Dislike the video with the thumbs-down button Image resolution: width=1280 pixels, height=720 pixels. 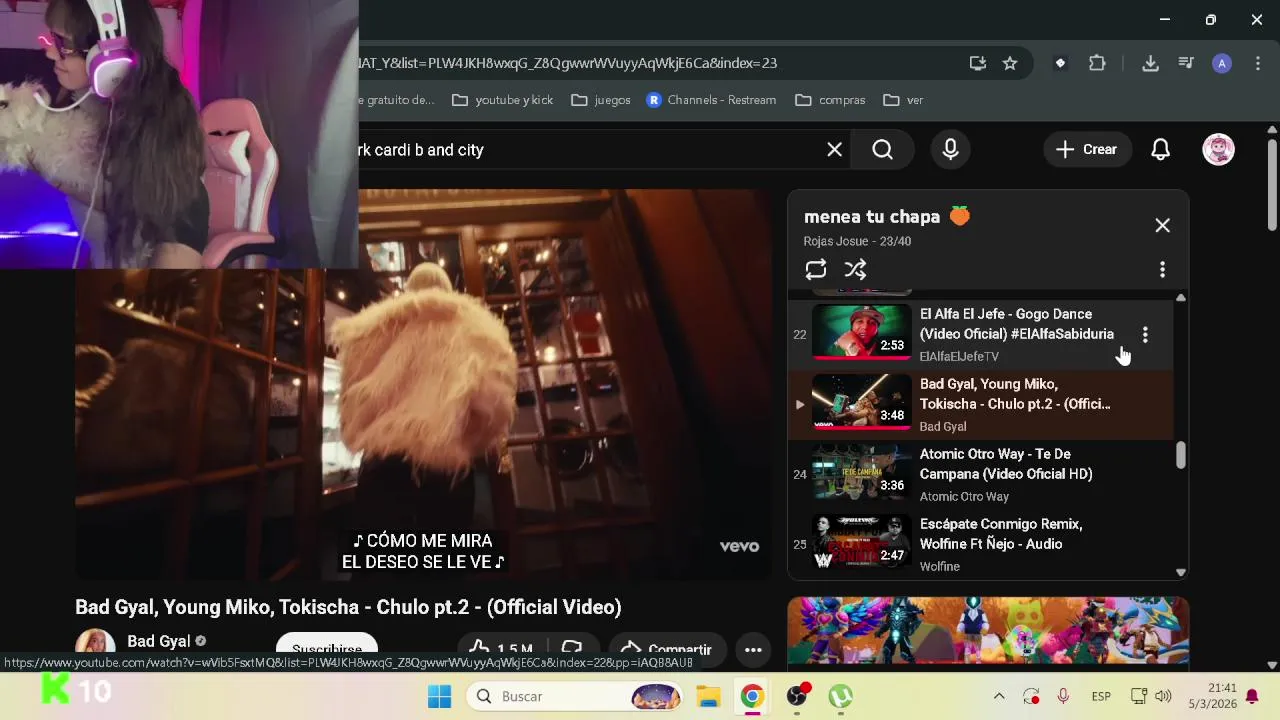[572, 648]
